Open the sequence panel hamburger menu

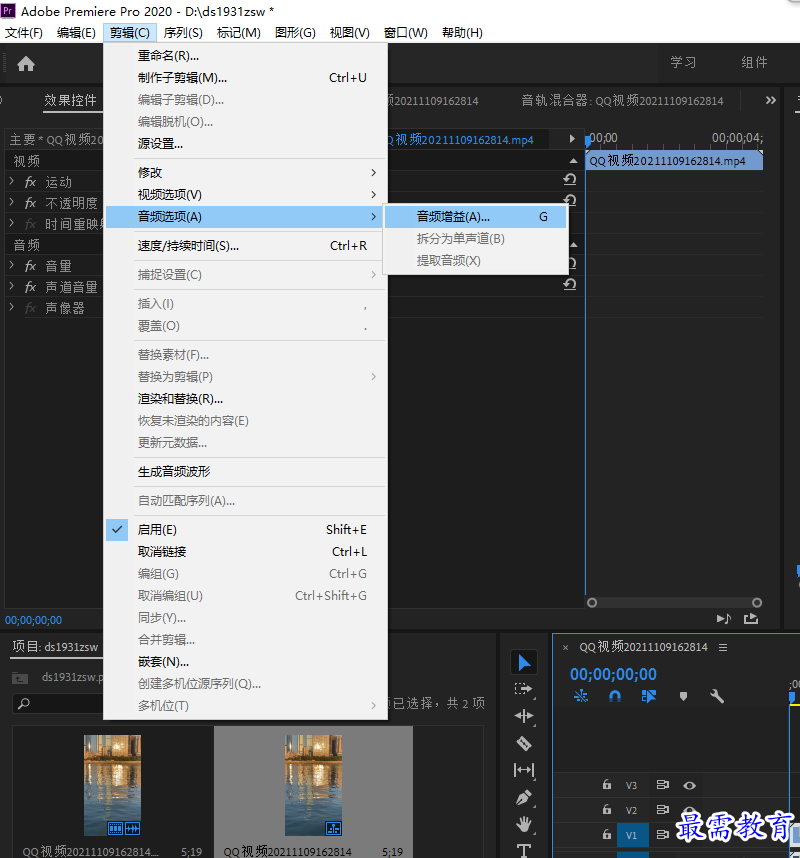tap(723, 647)
